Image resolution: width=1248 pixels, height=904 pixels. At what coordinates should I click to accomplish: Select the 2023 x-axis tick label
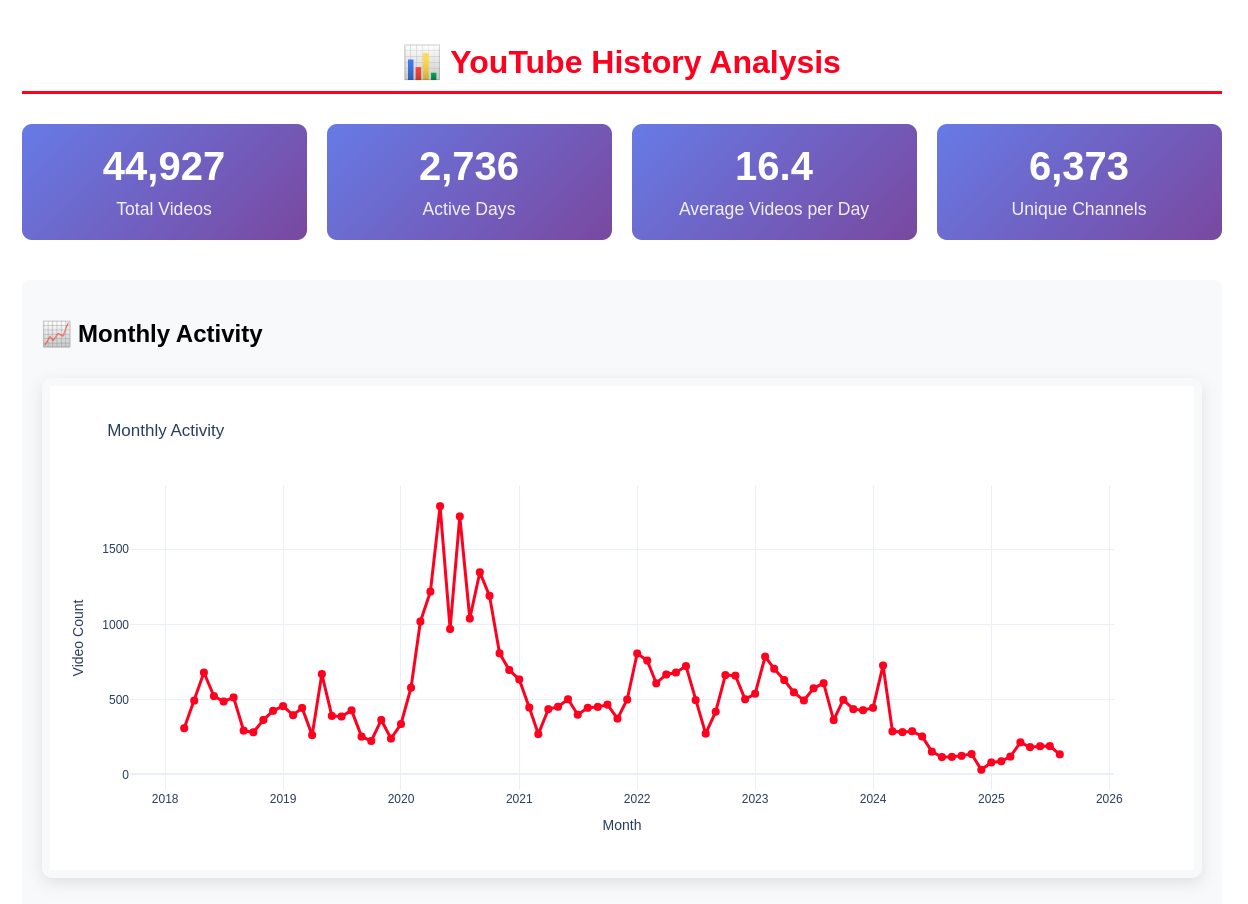point(755,799)
